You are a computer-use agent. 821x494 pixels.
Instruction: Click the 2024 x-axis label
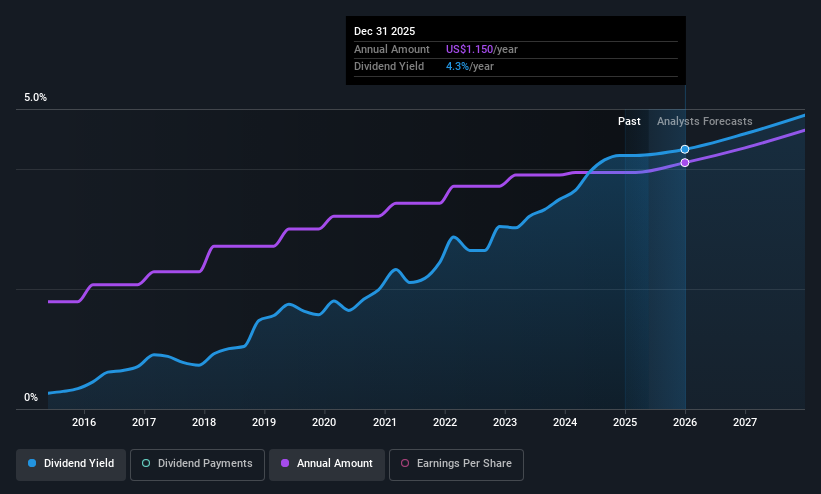coord(565,422)
